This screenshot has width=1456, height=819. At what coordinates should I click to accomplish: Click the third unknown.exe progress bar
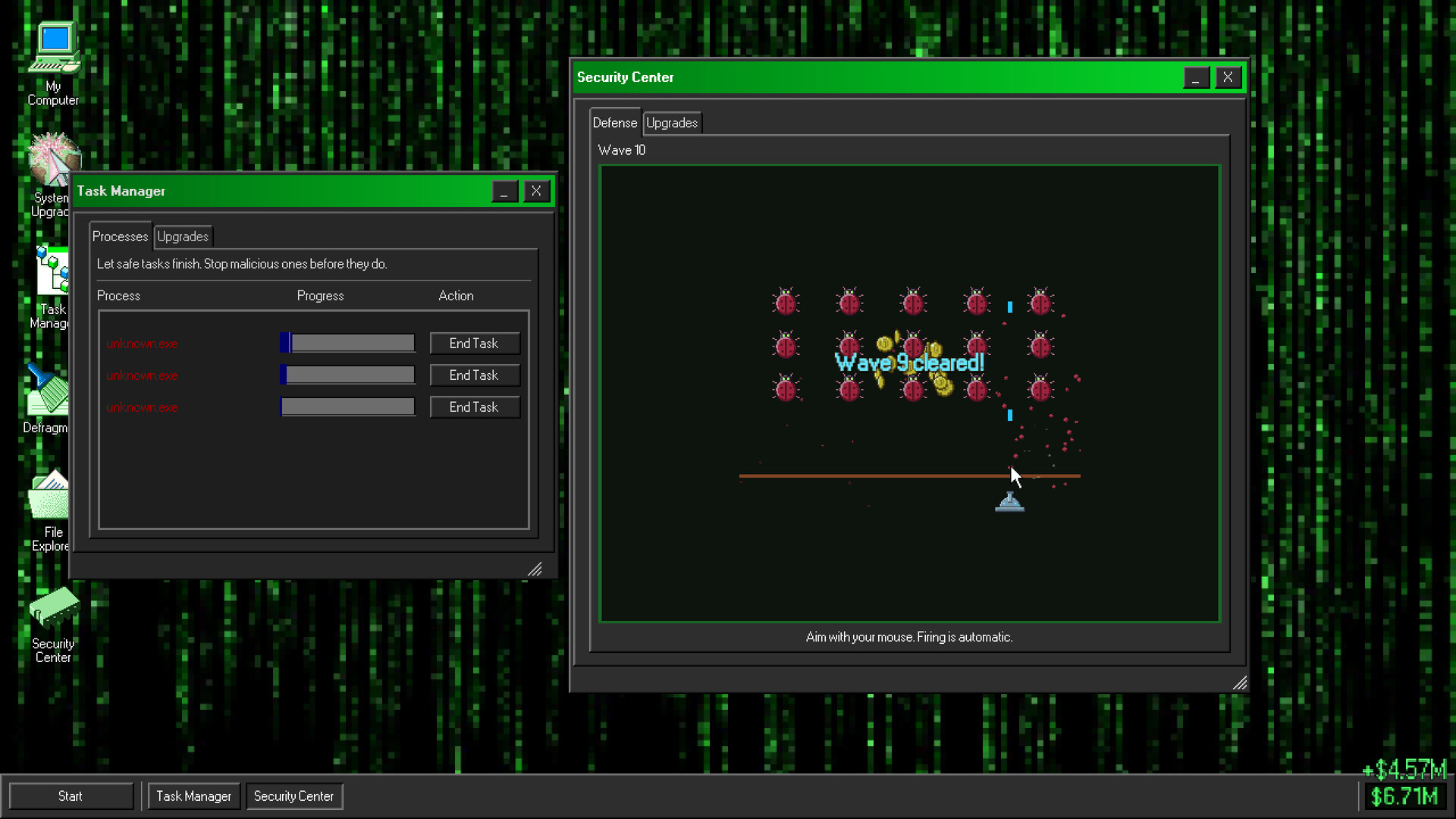[347, 407]
